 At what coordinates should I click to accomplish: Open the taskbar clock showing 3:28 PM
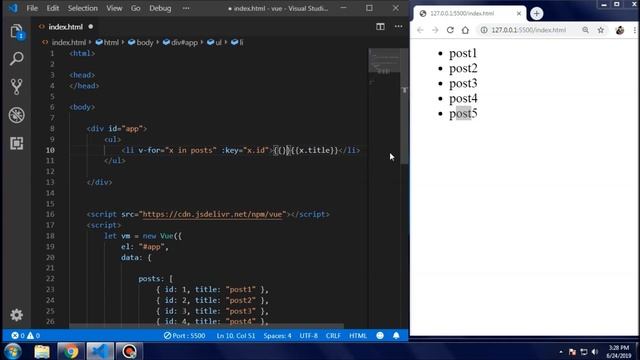tap(619, 351)
